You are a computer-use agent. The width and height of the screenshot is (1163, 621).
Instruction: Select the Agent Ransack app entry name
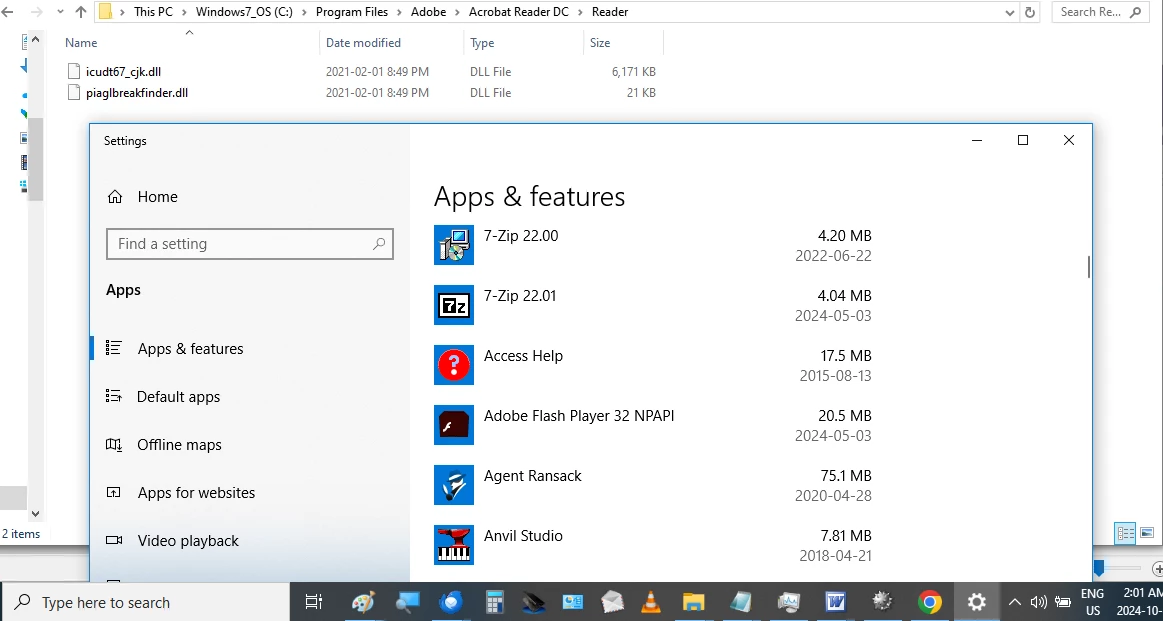[533, 476]
